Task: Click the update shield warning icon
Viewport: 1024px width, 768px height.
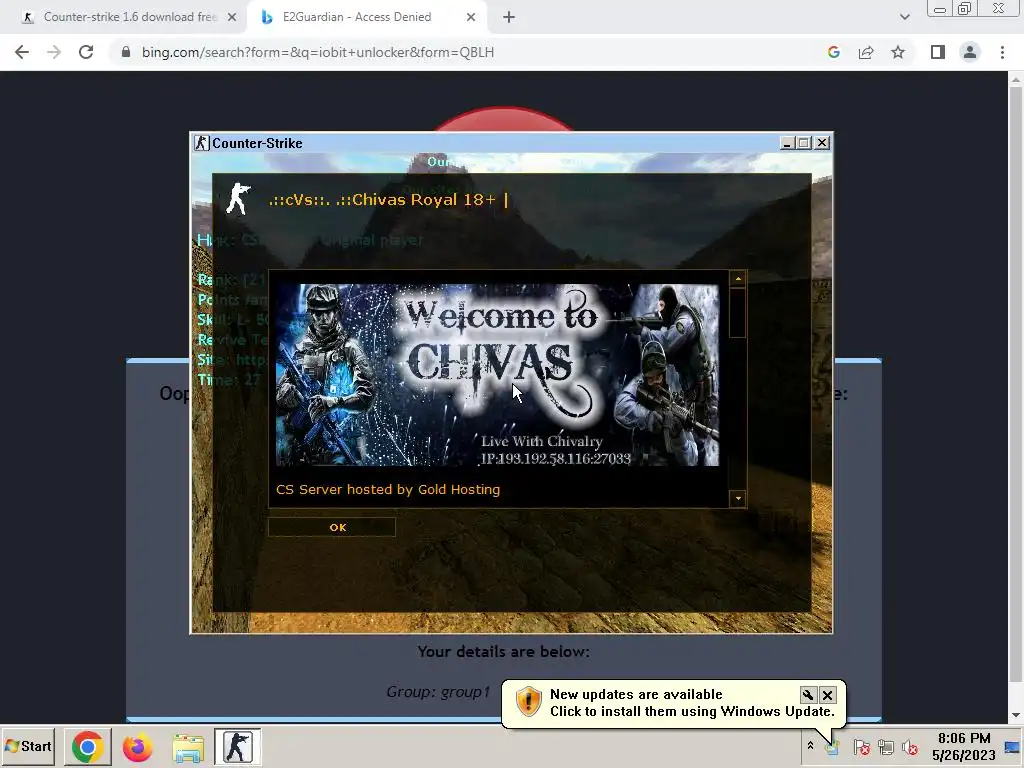Action: click(x=528, y=701)
